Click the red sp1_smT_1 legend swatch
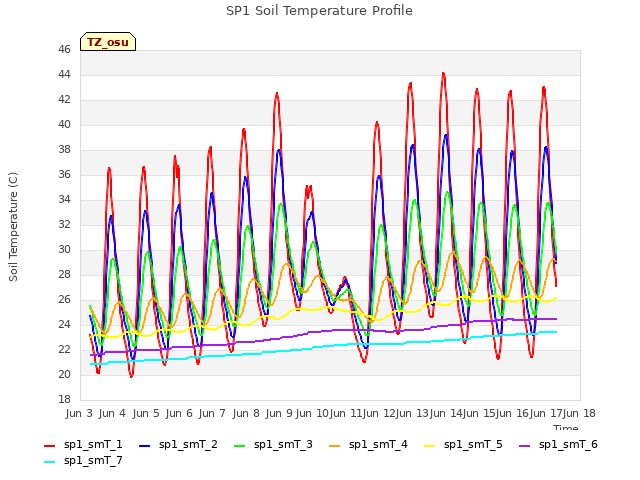 (x=49, y=446)
